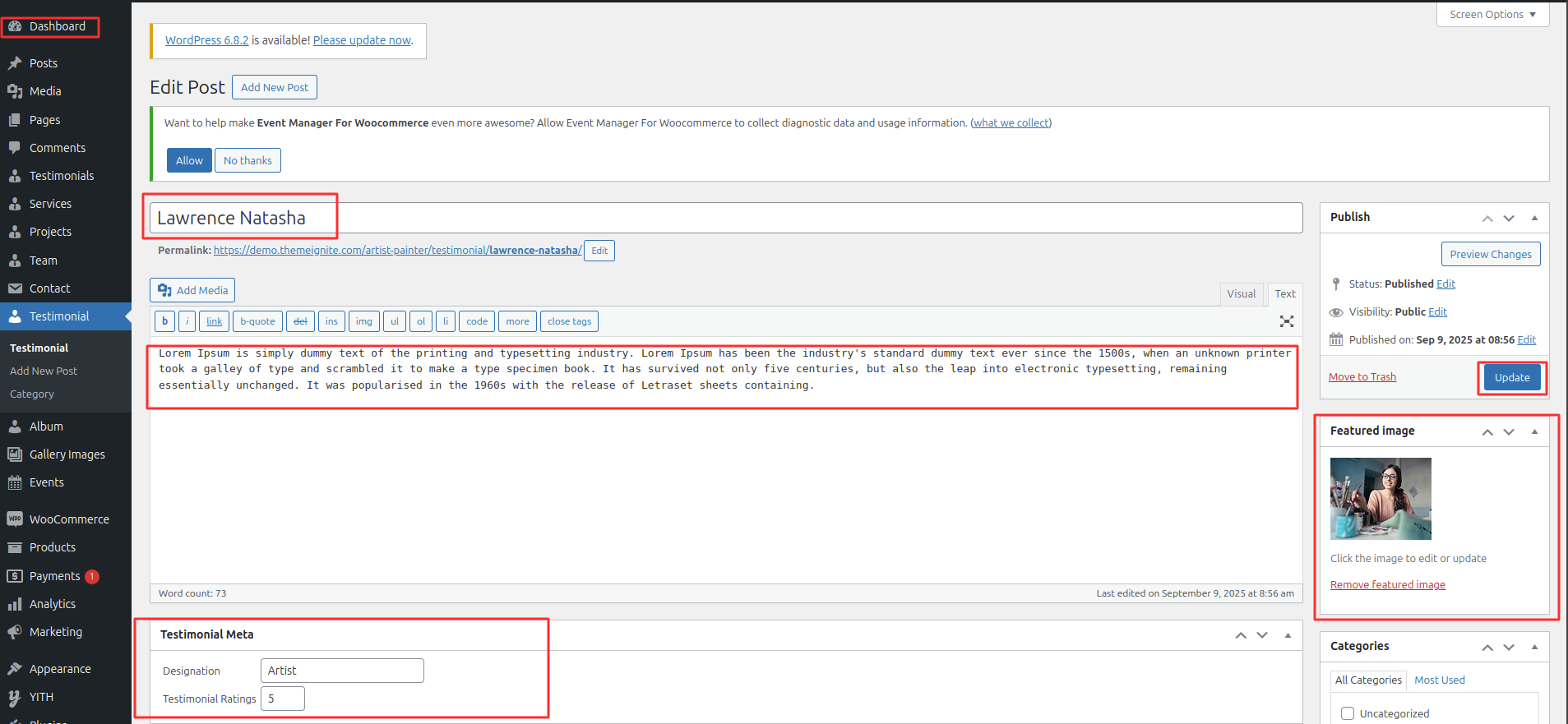Open Appearance paintbrush icon in sidebar
Viewport: 1568px width, 724px height.
click(15, 669)
